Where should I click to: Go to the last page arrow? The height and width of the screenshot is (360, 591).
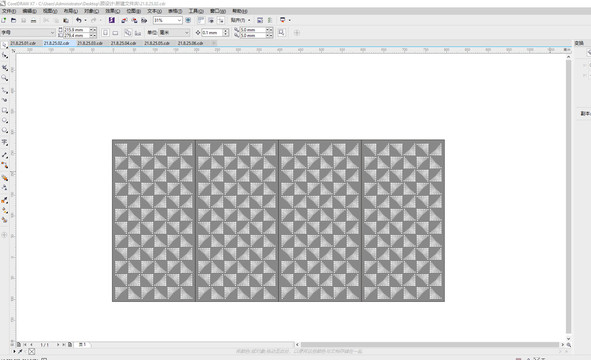pyautogui.click(x=64, y=345)
